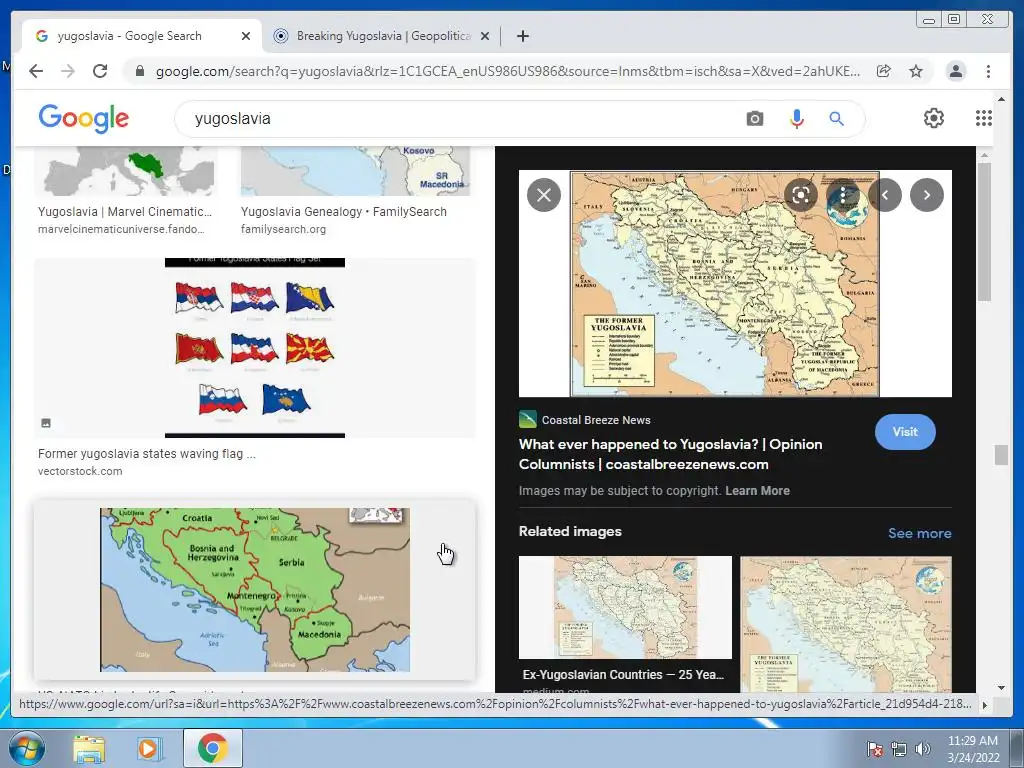
Task: Click See more related images
Action: [920, 533]
